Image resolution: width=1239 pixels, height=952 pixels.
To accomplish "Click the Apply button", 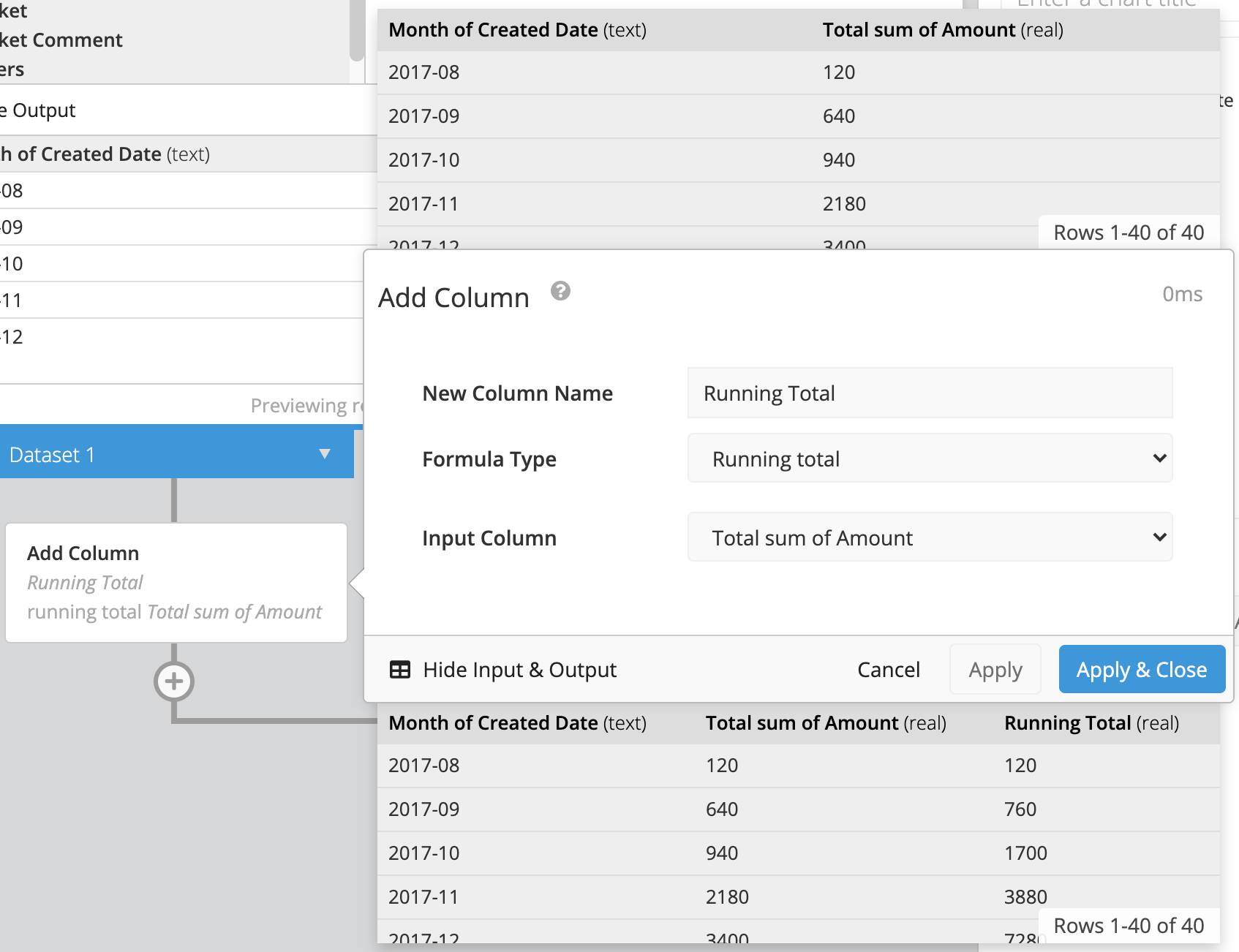I will pos(995,670).
